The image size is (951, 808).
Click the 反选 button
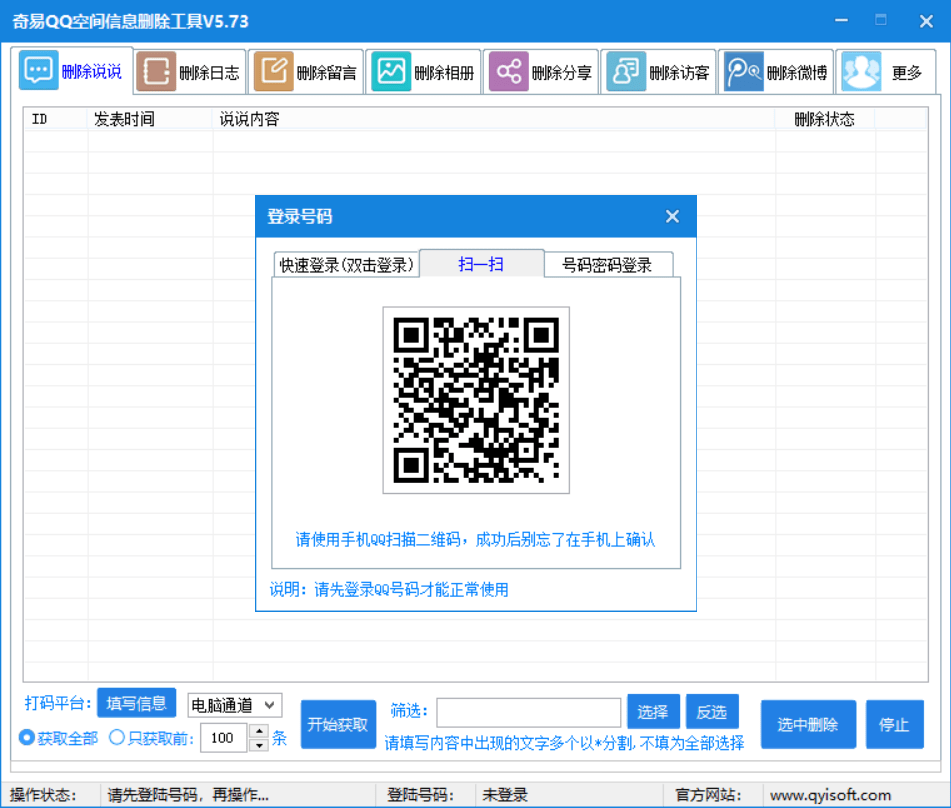point(712,712)
